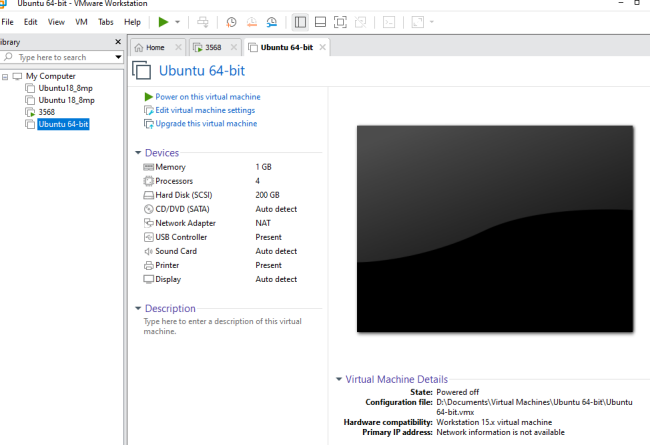Toggle the thumbnail bar view icon
The image size is (651, 445).
320,21
